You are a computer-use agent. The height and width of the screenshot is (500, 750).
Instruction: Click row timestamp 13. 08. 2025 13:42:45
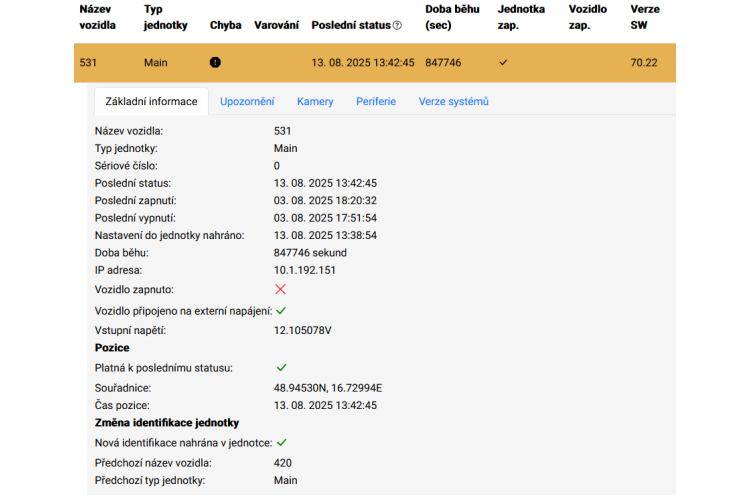click(x=363, y=63)
